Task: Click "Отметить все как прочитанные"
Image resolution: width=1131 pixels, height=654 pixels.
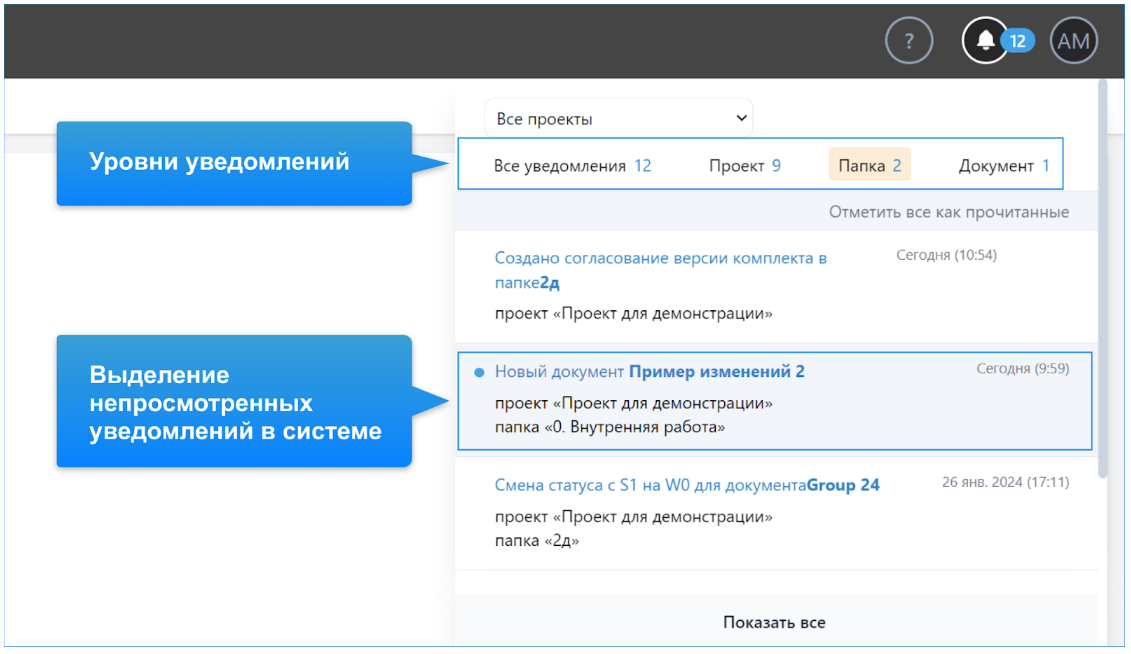Action: [948, 212]
